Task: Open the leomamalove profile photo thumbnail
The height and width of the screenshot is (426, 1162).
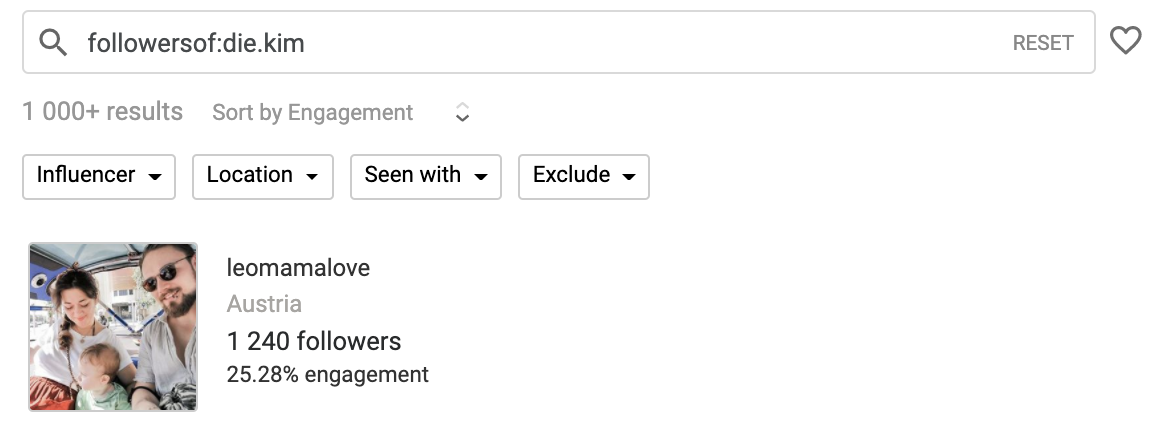Action: click(x=113, y=327)
